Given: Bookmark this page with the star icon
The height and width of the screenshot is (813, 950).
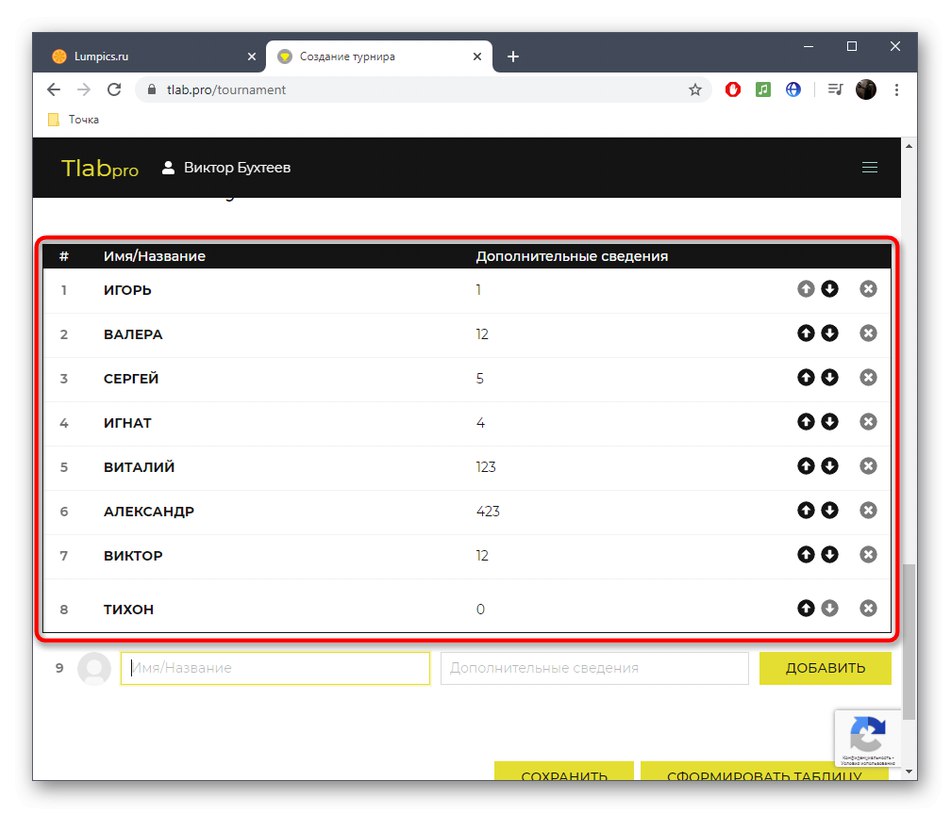Looking at the screenshot, I should (x=694, y=90).
